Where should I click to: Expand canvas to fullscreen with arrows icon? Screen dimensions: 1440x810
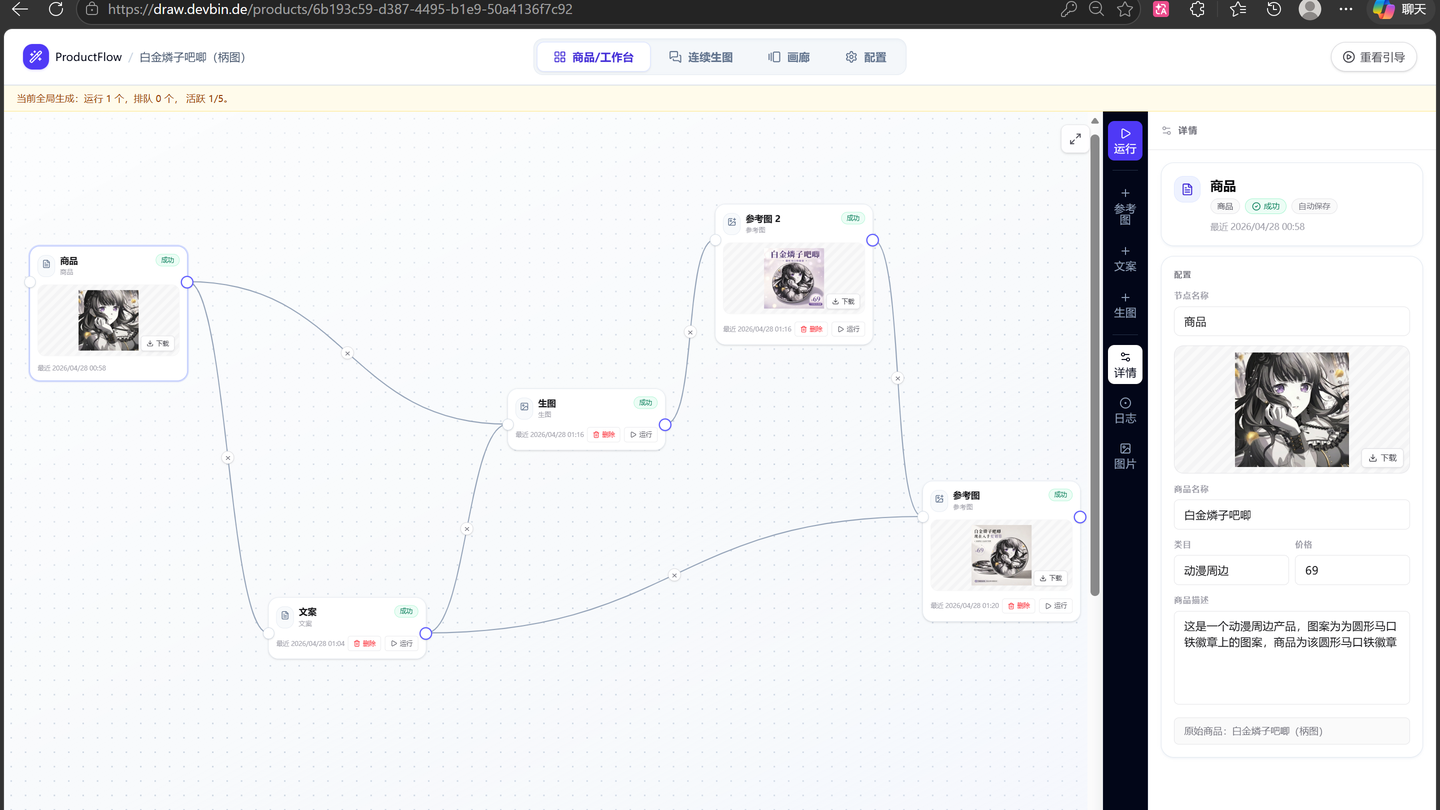pos(1075,139)
